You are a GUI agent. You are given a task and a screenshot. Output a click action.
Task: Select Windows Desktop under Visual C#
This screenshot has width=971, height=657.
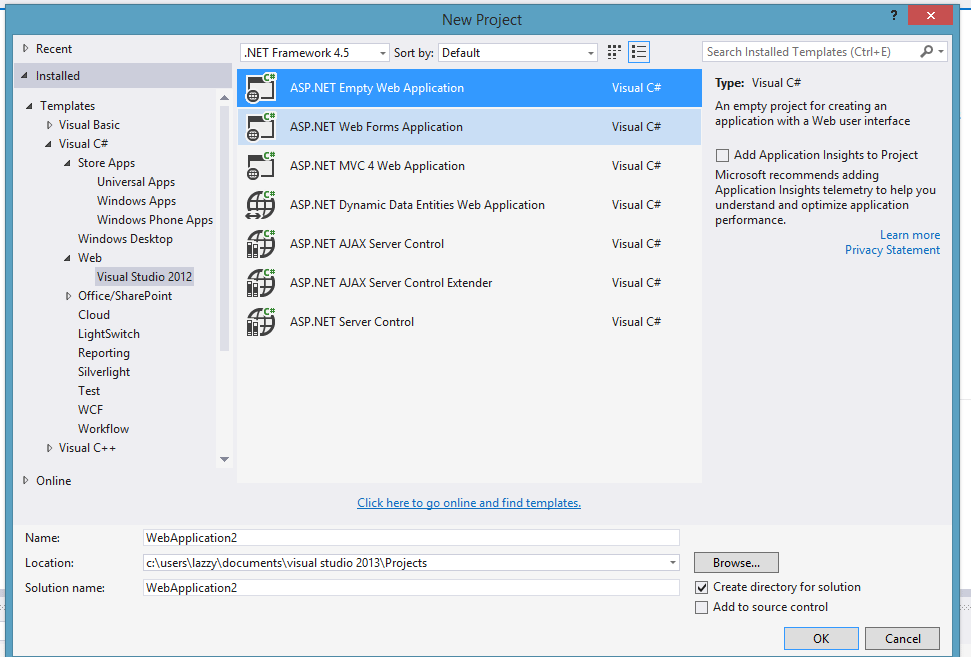coord(125,239)
